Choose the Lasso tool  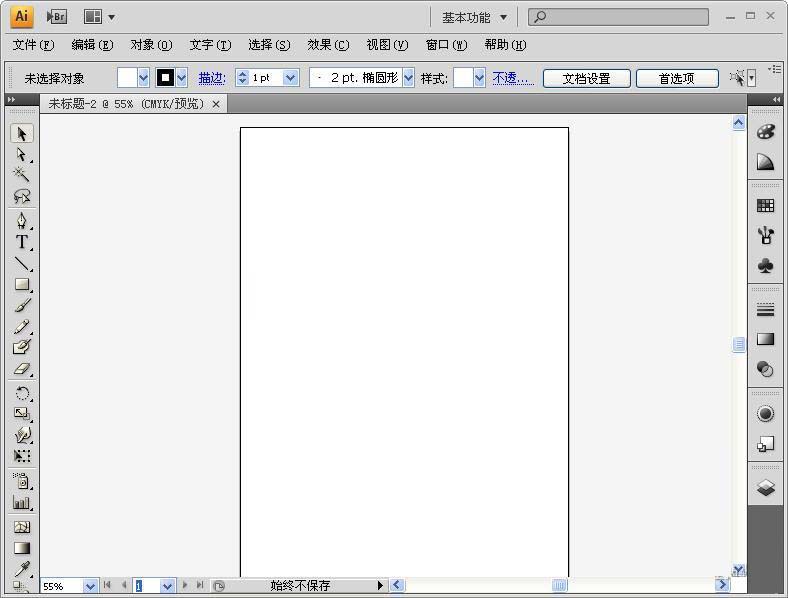coord(21,197)
